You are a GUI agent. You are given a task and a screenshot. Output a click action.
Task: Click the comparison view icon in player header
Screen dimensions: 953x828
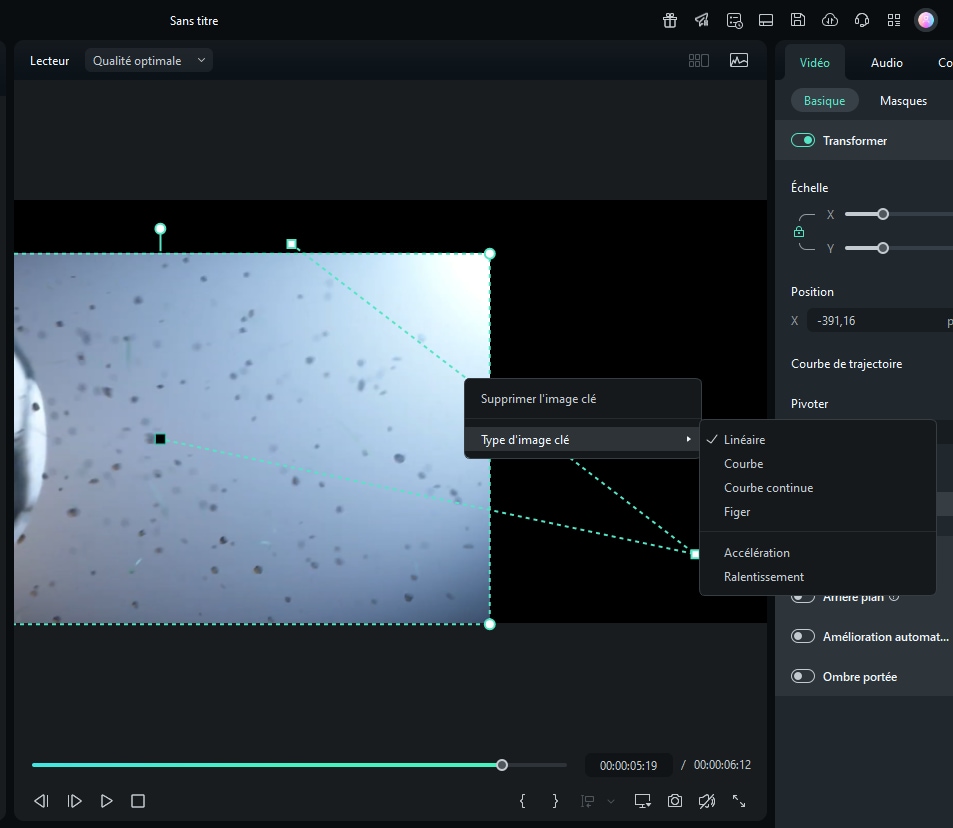(x=699, y=60)
